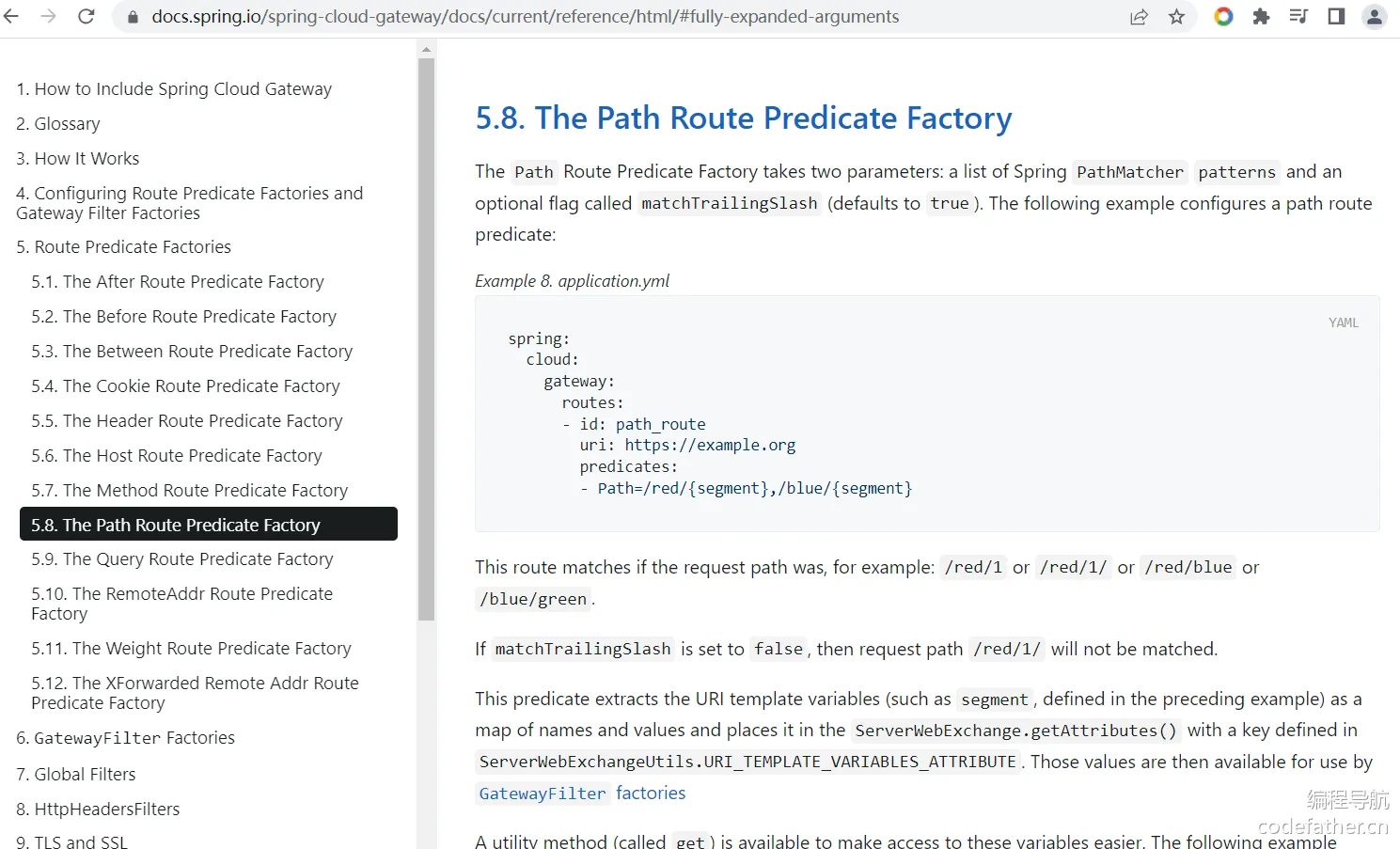
Task: Open the '7. Global Filters' section
Action: click(75, 775)
